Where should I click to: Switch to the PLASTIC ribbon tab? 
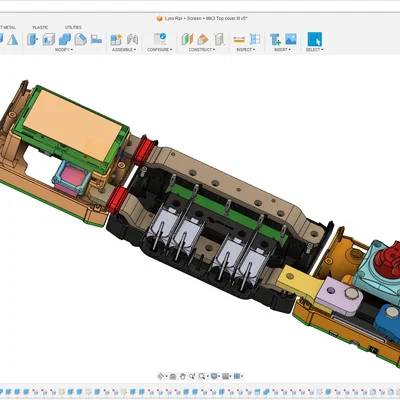[40, 27]
